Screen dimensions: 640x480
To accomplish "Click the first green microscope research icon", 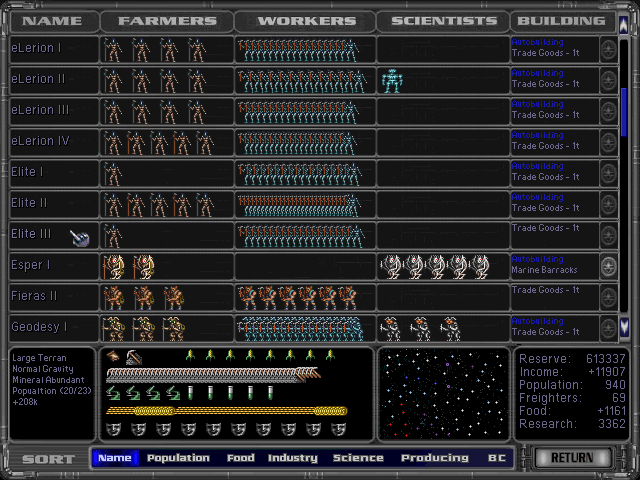I will click(x=113, y=393).
